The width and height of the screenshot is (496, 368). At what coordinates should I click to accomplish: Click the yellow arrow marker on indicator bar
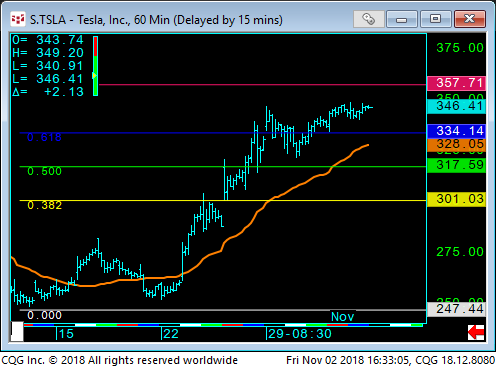click(94, 76)
